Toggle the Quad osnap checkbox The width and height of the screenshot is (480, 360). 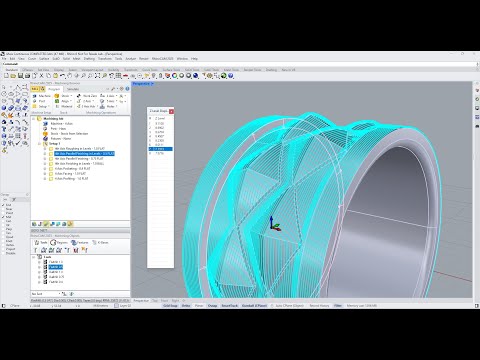(4, 237)
